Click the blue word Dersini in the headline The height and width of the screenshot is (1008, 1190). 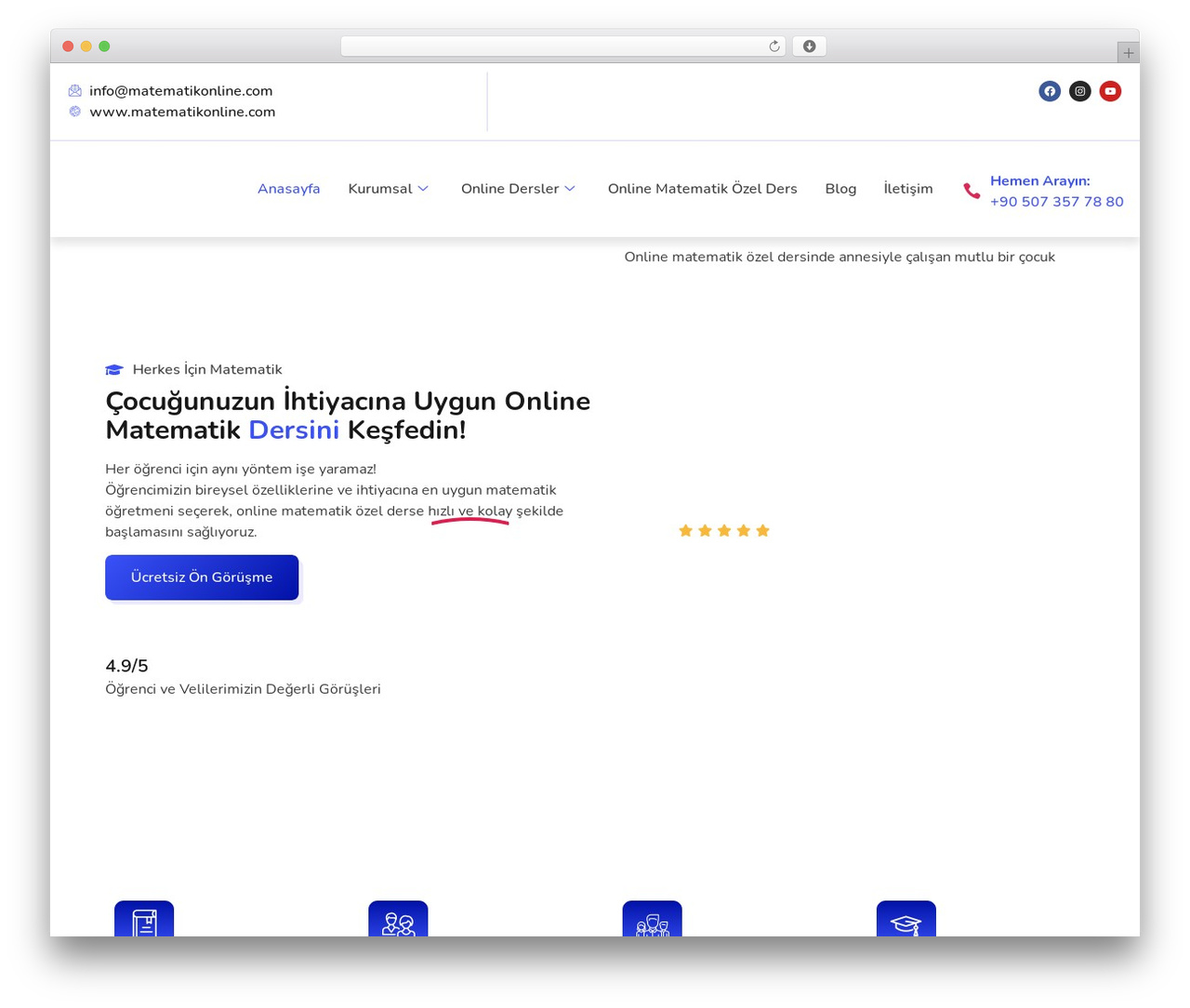click(294, 431)
